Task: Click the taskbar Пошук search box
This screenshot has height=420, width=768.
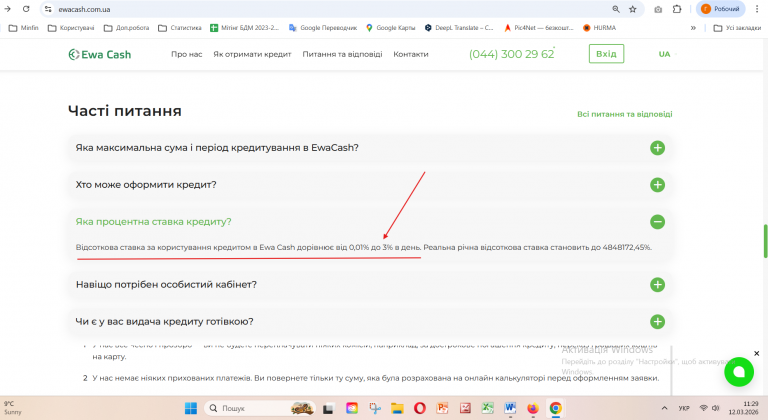Action: pos(260,408)
